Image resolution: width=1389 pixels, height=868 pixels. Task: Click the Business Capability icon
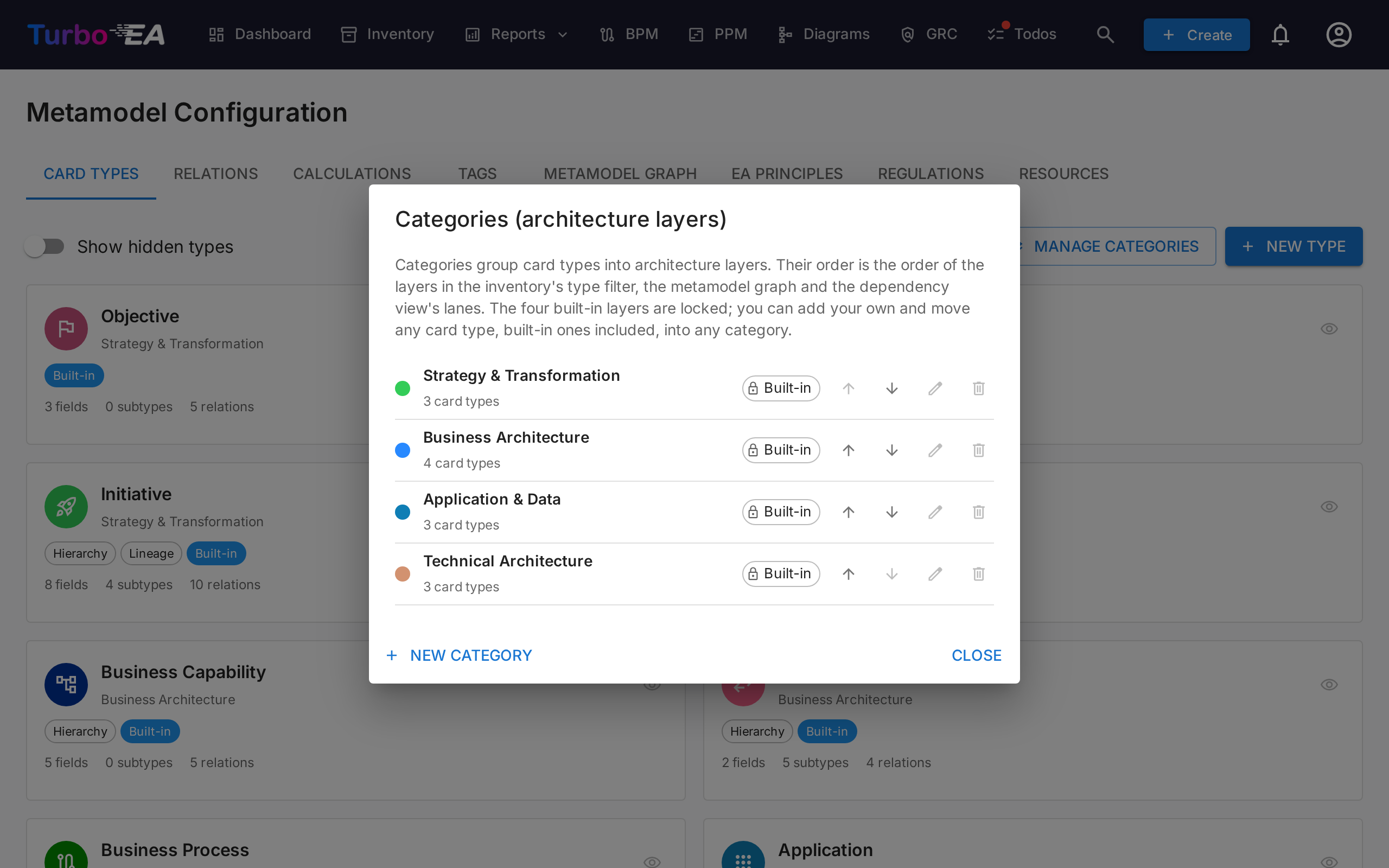[x=66, y=685]
